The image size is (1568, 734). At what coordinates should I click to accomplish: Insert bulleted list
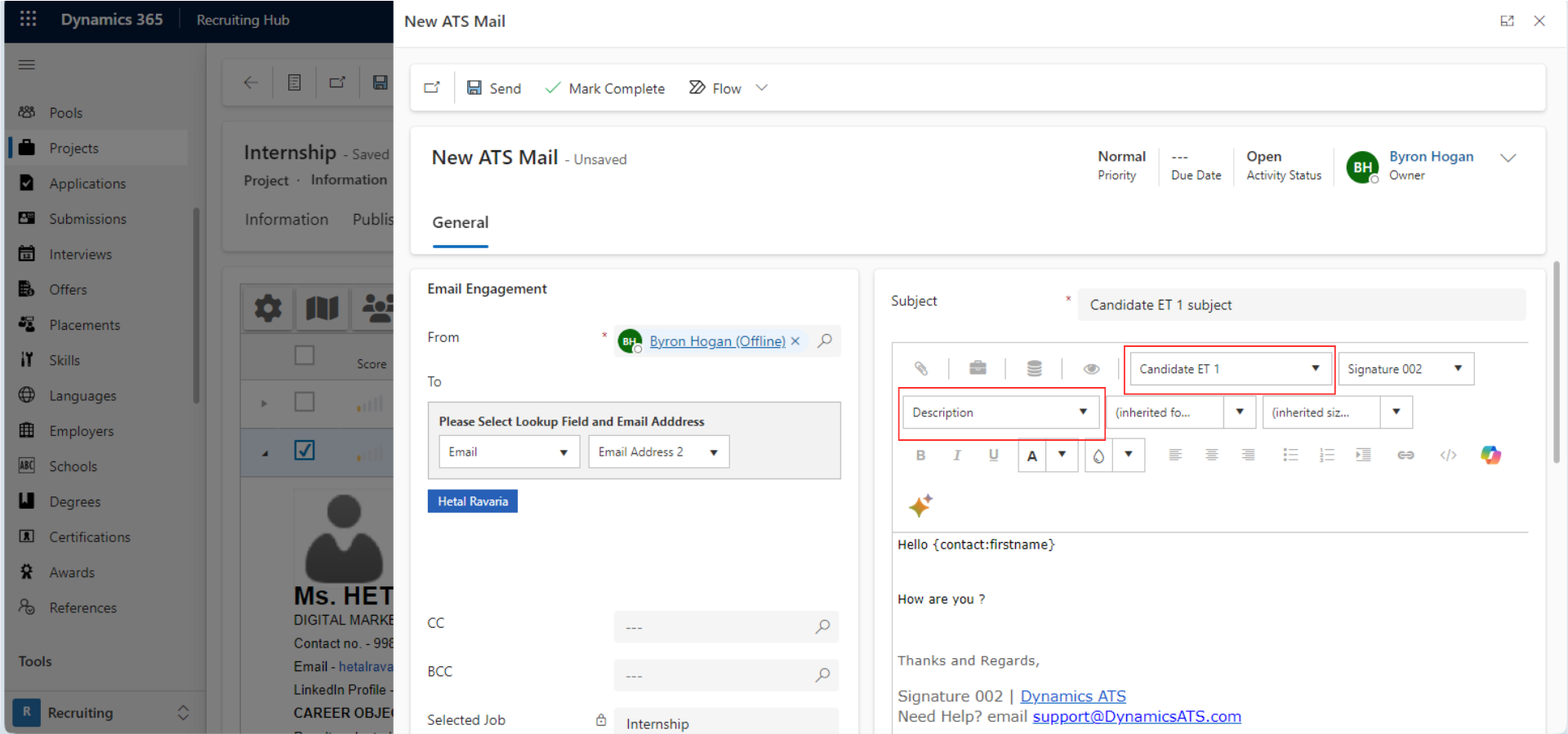1290,455
